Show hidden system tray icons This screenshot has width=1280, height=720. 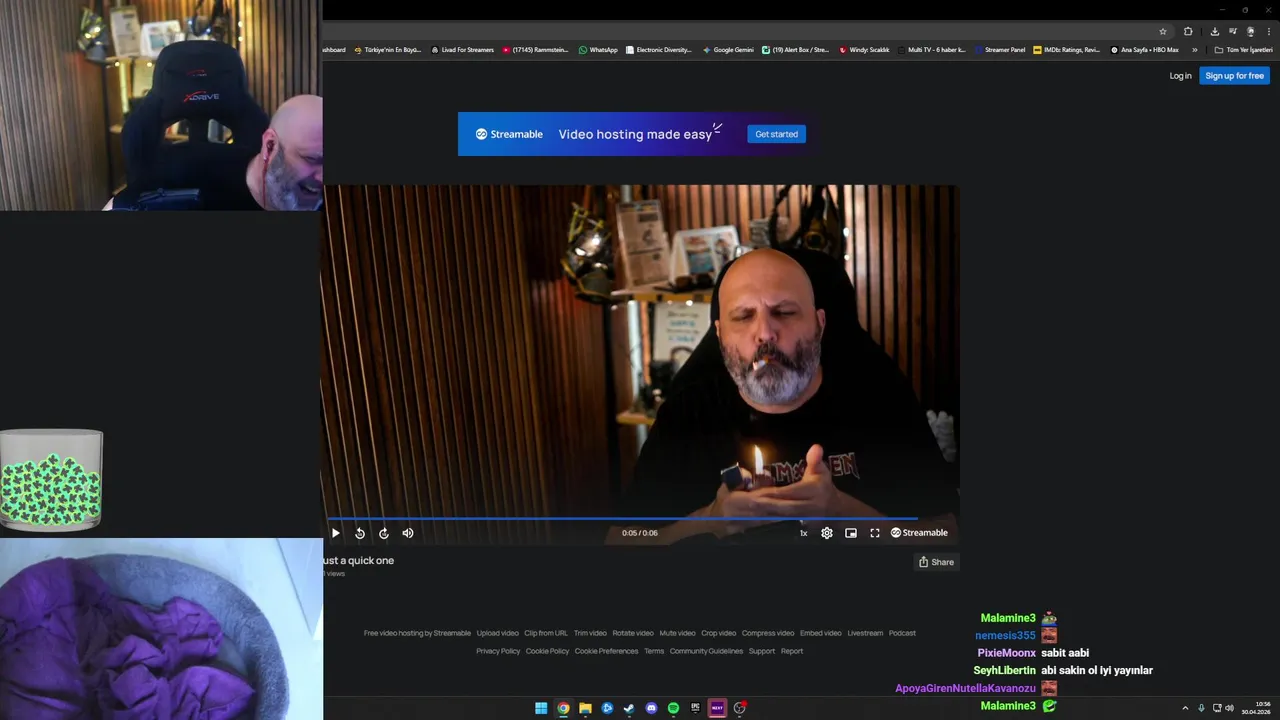click(x=1185, y=708)
